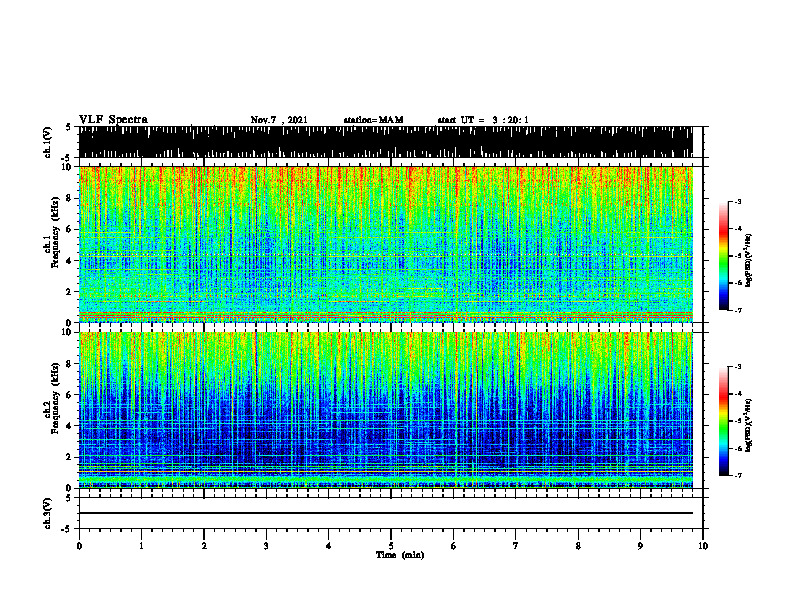Click the ch.2 frequency axis "6" tick label
The image size is (792, 612).
point(69,395)
